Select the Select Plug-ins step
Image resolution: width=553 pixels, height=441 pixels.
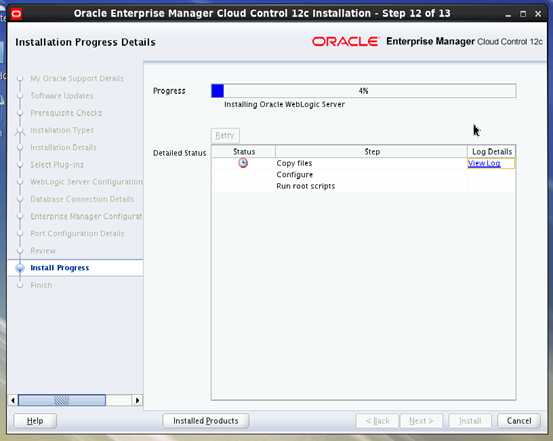pos(57,164)
